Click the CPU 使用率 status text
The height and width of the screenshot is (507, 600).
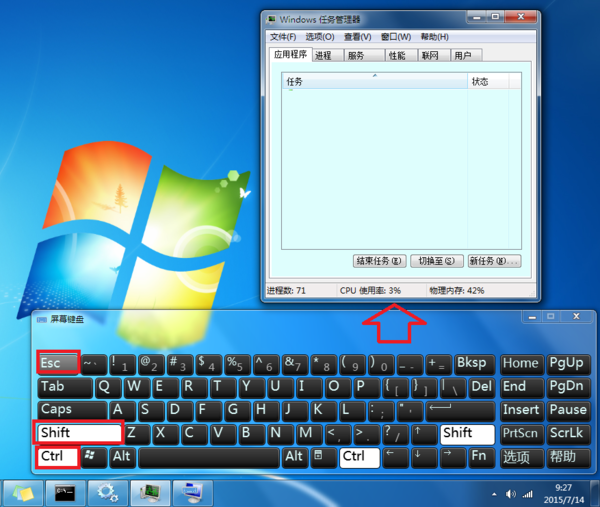pos(370,291)
